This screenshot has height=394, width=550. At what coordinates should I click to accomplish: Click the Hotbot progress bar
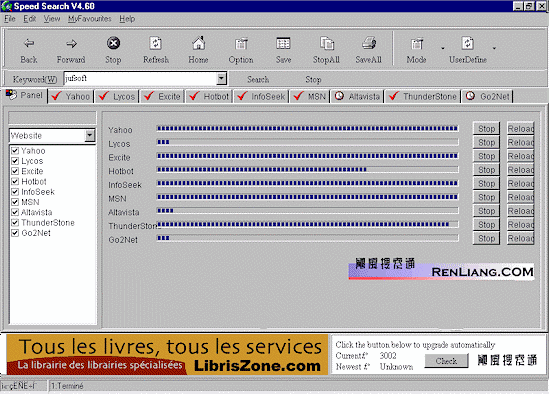click(307, 170)
